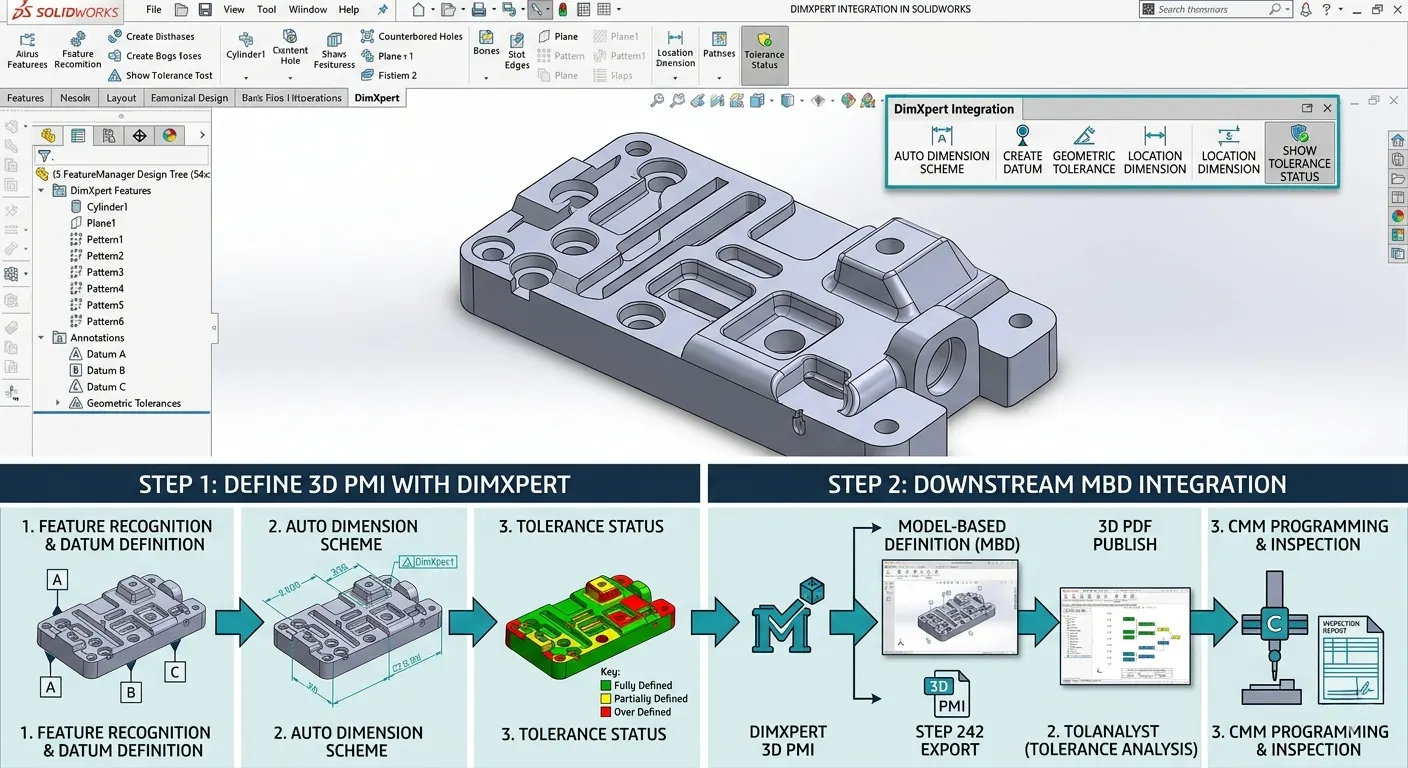Viewport: 1408px width, 768px height.
Task: Select the DimXpert tab
Action: tap(377, 98)
